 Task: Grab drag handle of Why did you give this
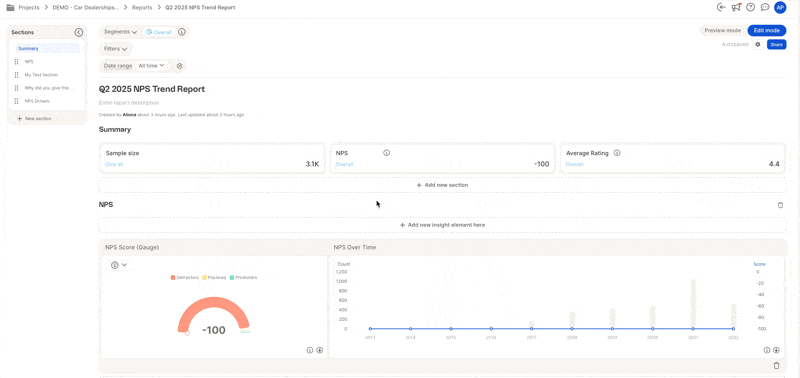[16, 88]
